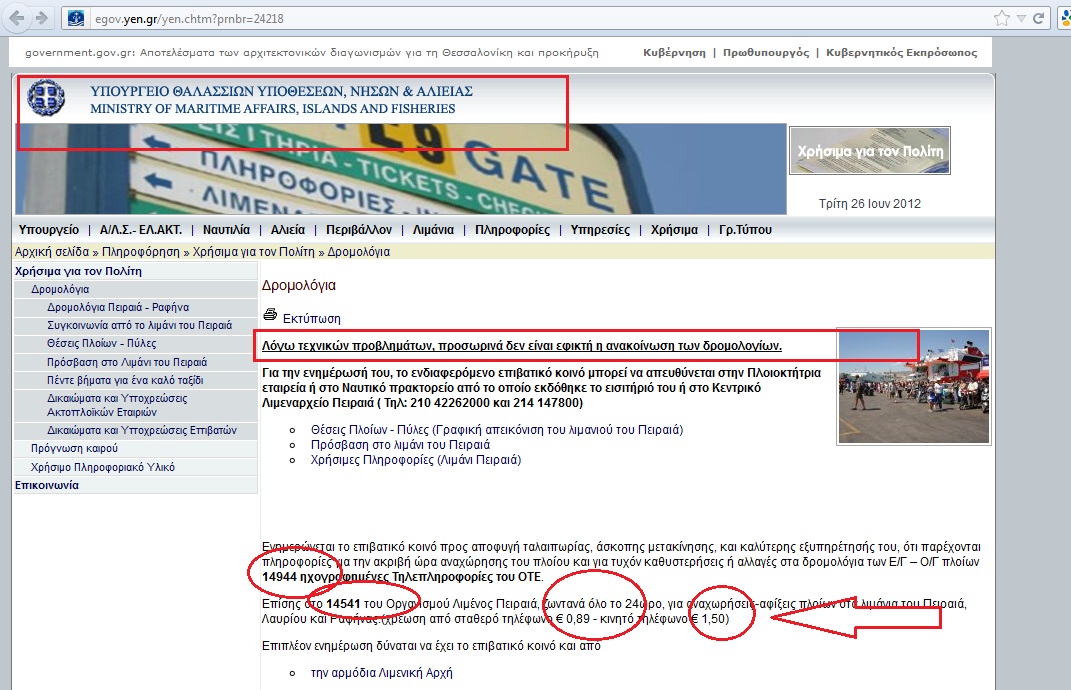Viewport: 1071px width, 690px height.
Task: Open the Υπουργείο menu in the navigation bar
Action: click(x=49, y=229)
